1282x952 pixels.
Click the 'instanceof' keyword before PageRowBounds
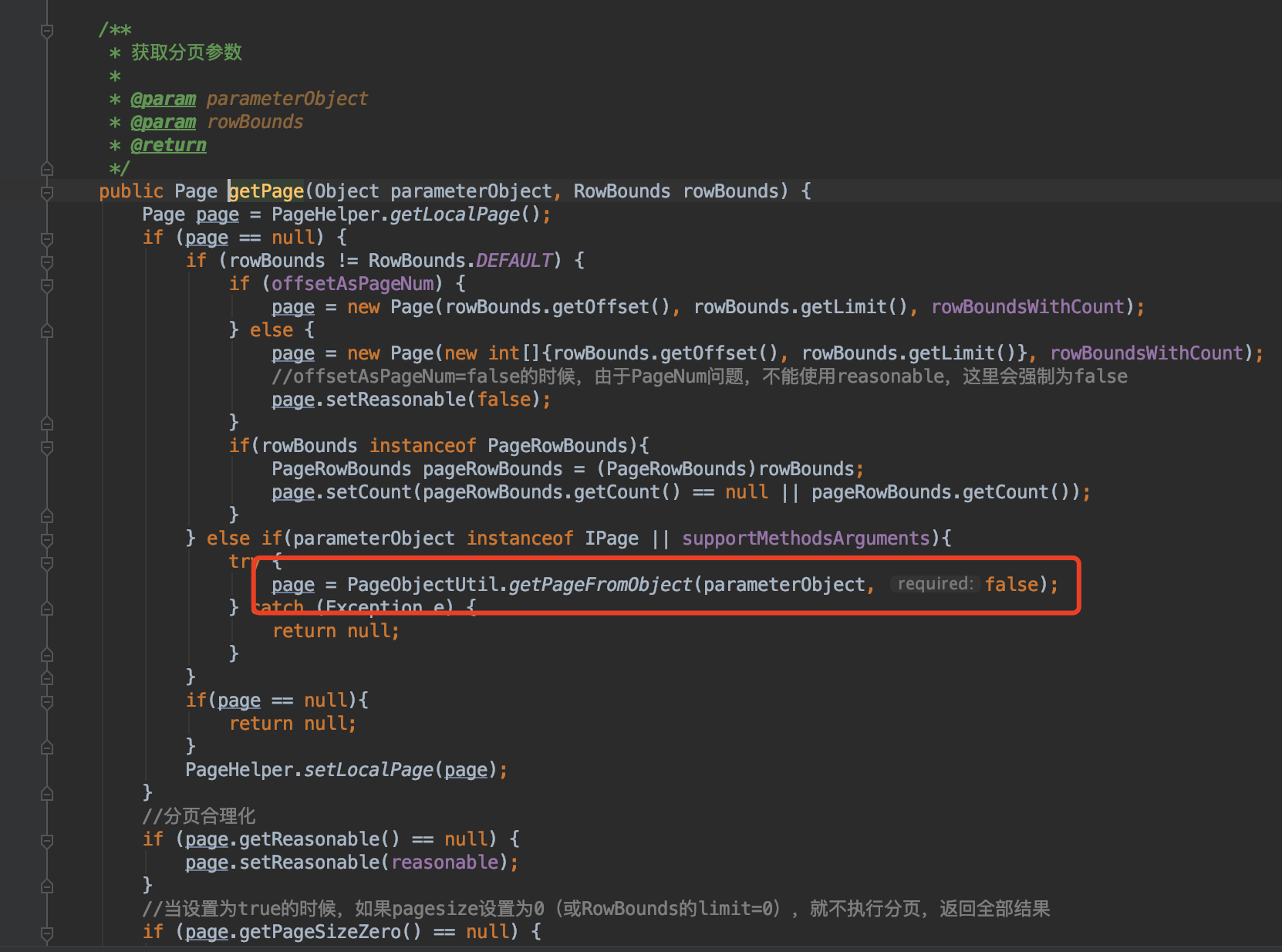point(423,445)
